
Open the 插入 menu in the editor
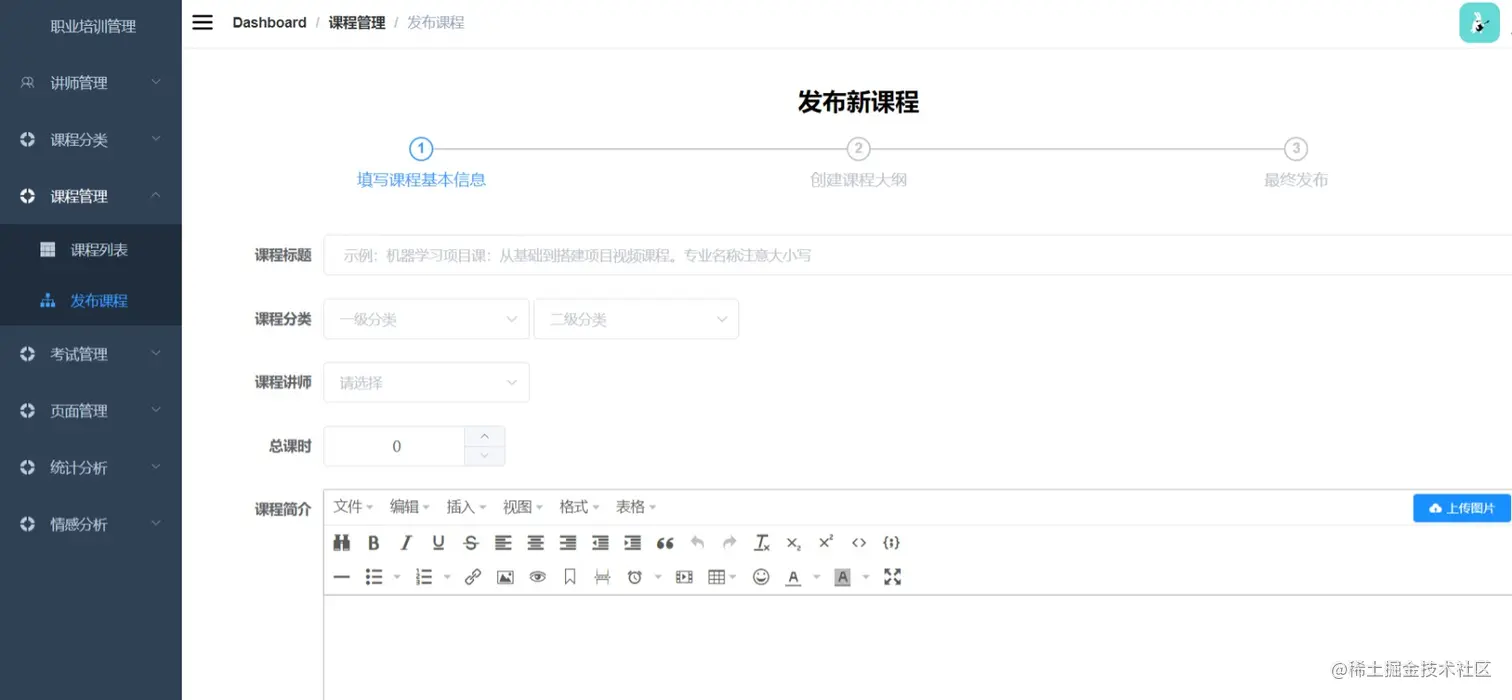tap(461, 506)
